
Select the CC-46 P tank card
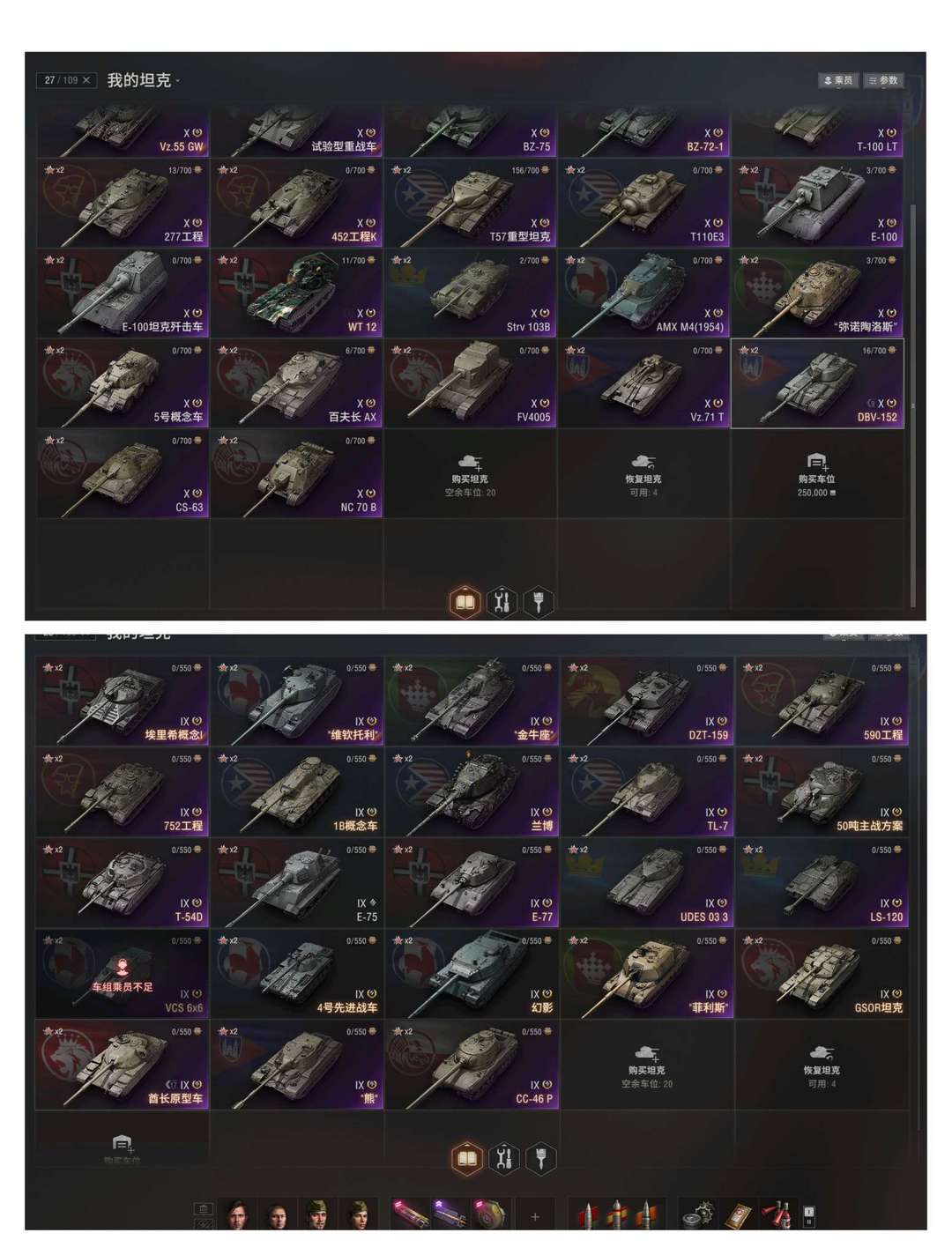coord(472,1065)
